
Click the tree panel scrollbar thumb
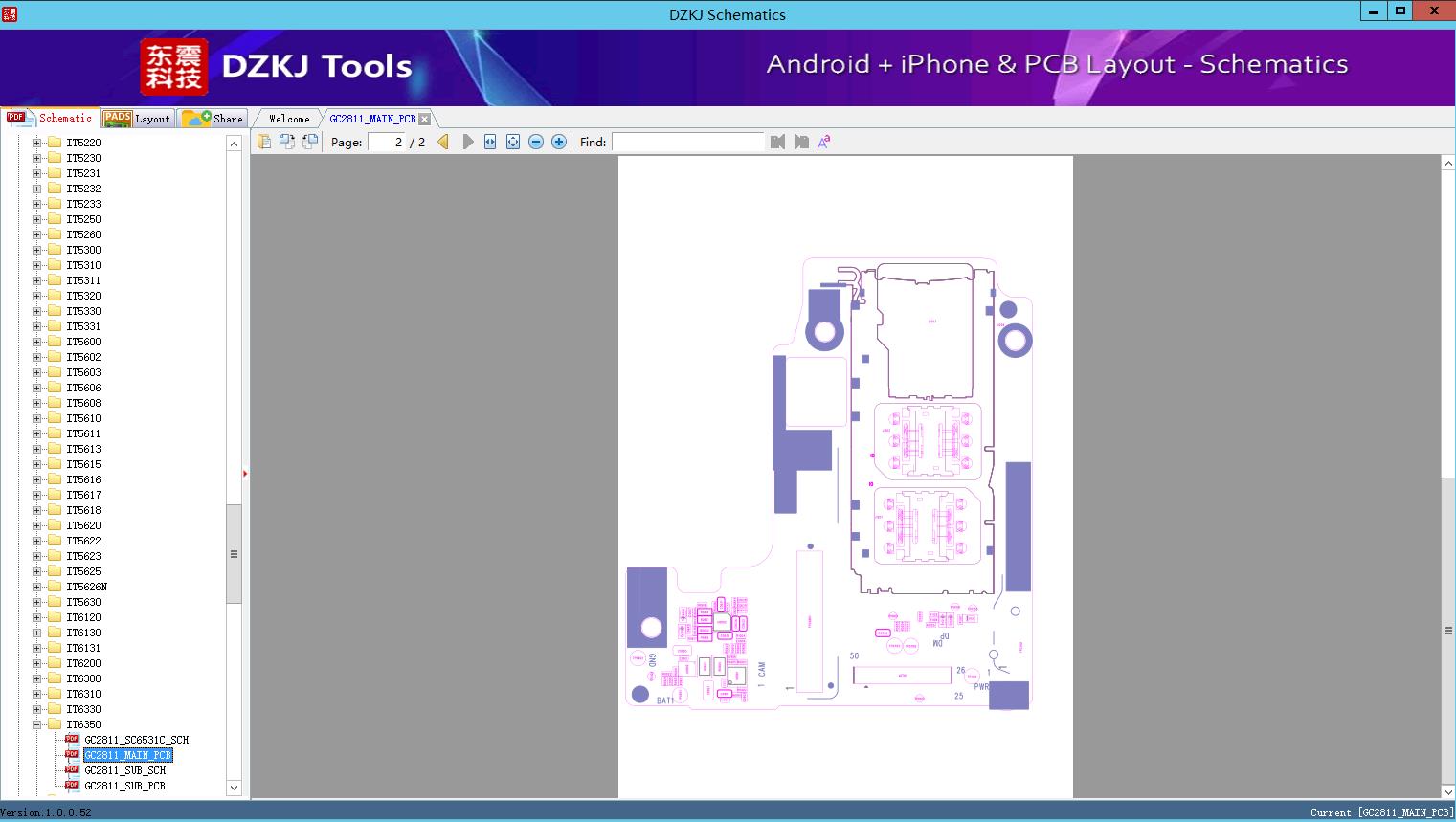pos(234,553)
